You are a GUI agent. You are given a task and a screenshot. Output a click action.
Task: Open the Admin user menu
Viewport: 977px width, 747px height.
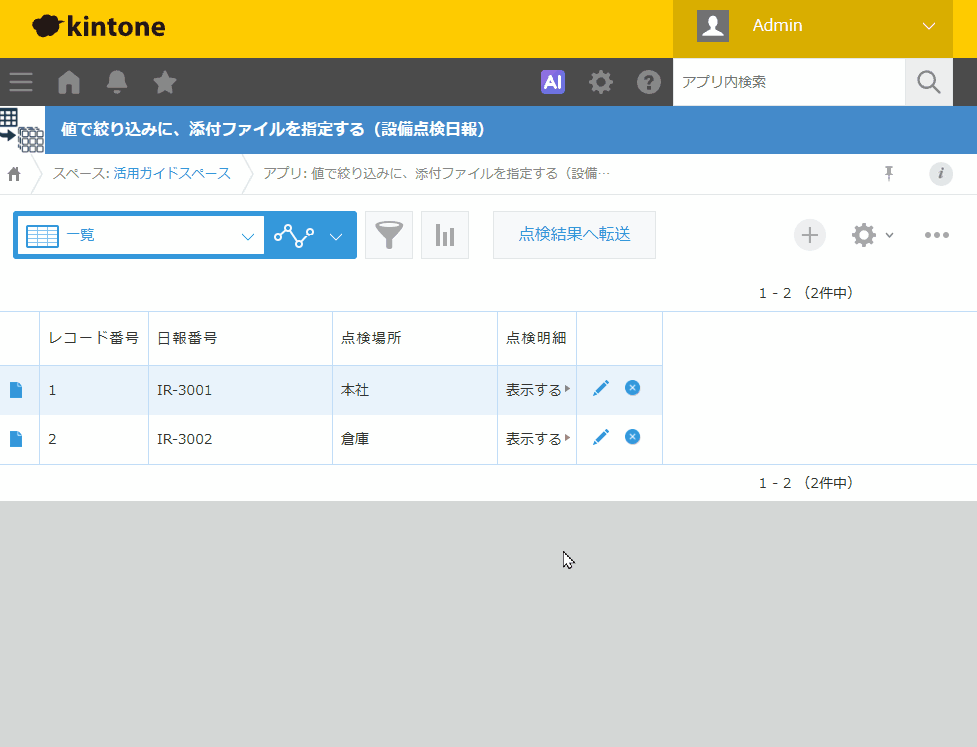click(813, 29)
